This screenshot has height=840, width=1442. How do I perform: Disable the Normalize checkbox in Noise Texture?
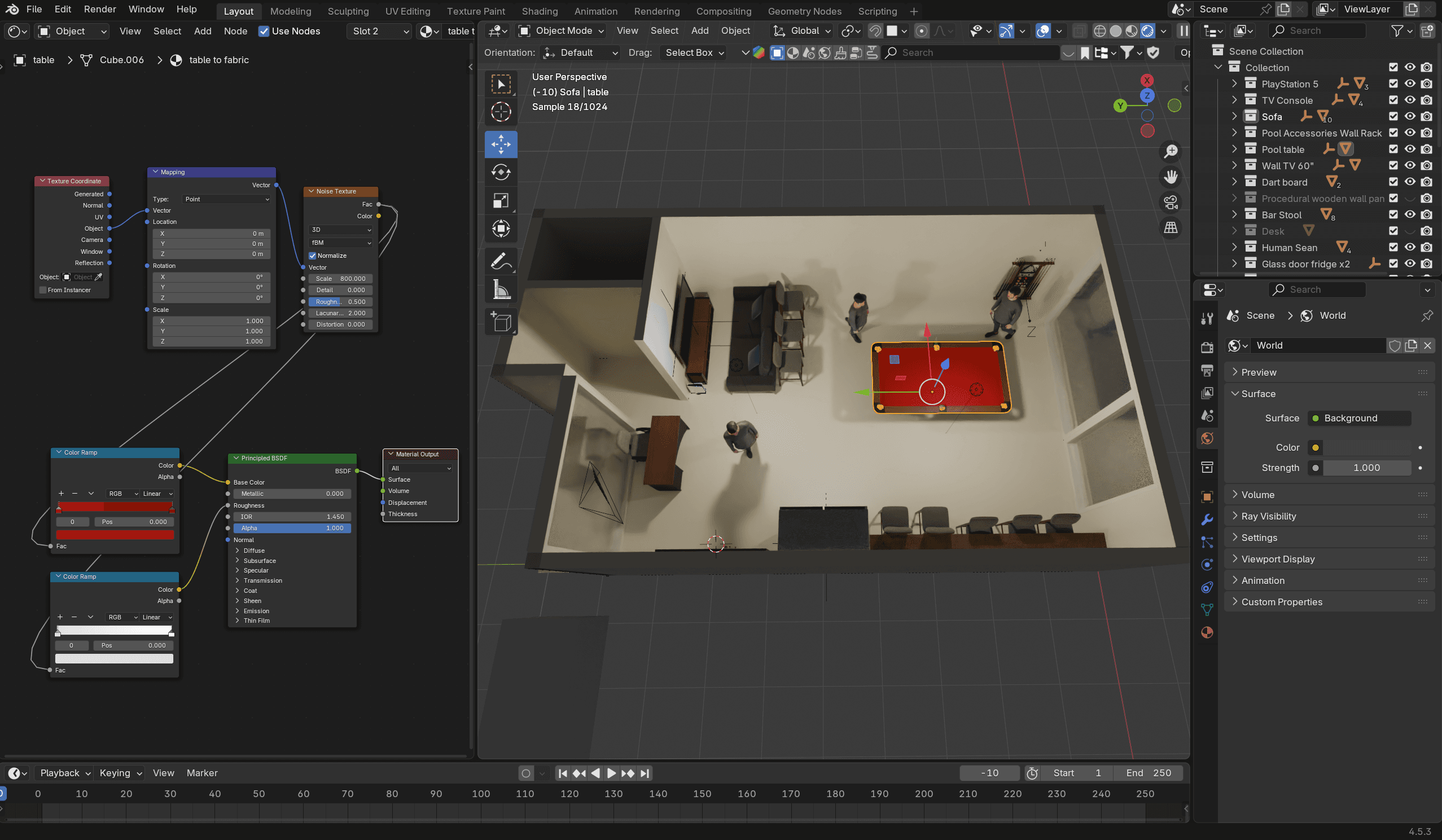pos(313,256)
